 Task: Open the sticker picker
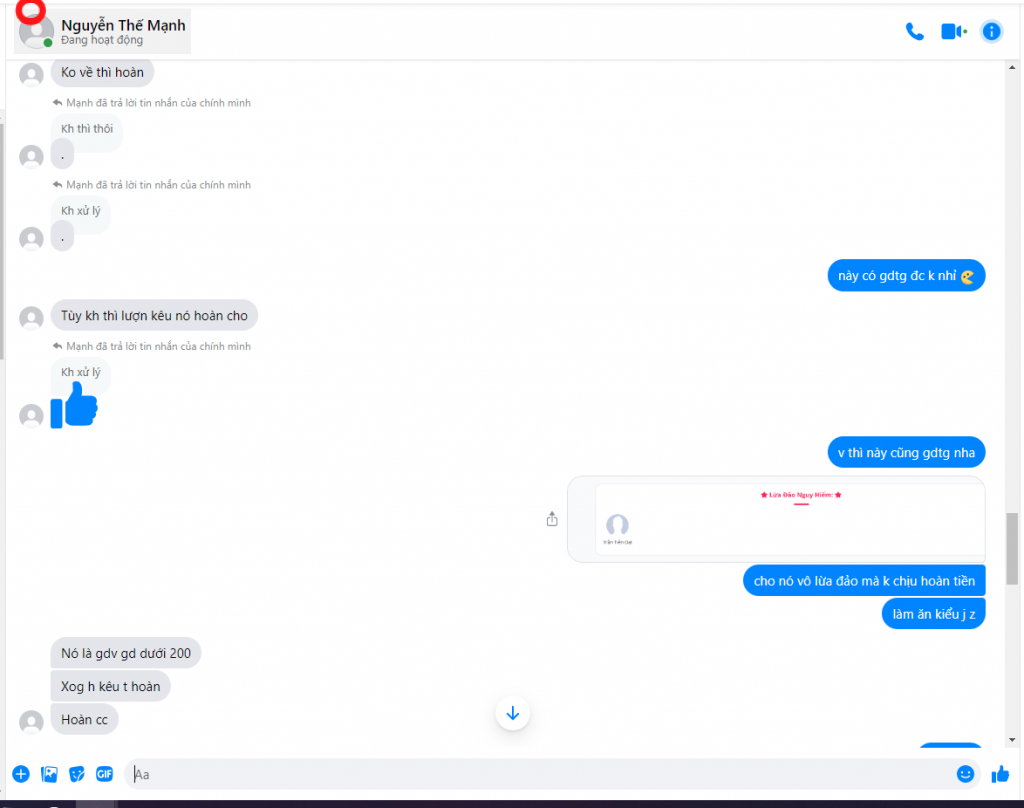click(x=77, y=774)
